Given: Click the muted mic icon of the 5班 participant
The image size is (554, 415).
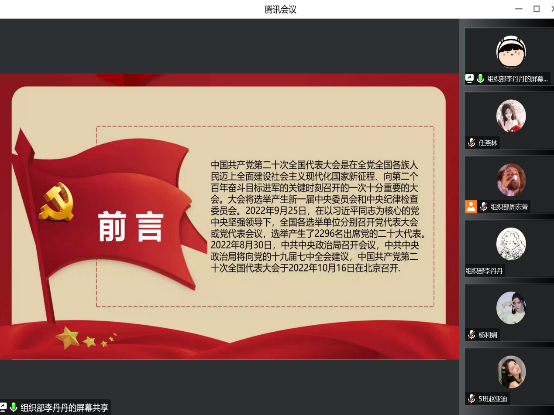Looking at the screenshot, I should coord(471,398).
